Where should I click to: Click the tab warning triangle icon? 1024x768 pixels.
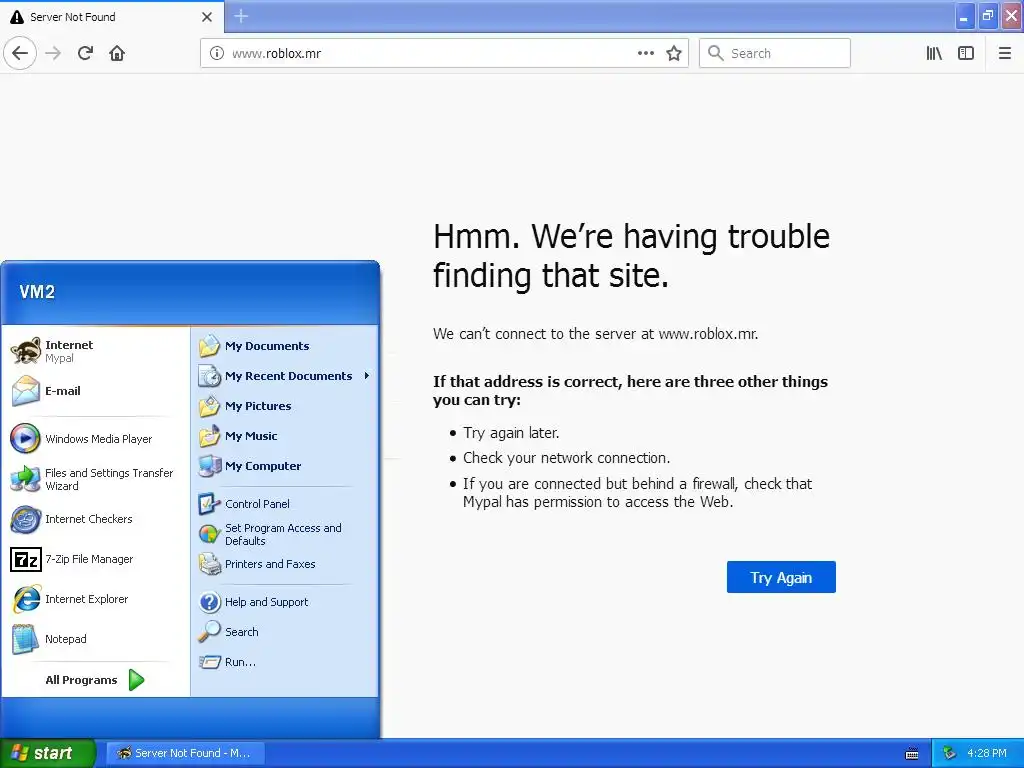coord(17,17)
